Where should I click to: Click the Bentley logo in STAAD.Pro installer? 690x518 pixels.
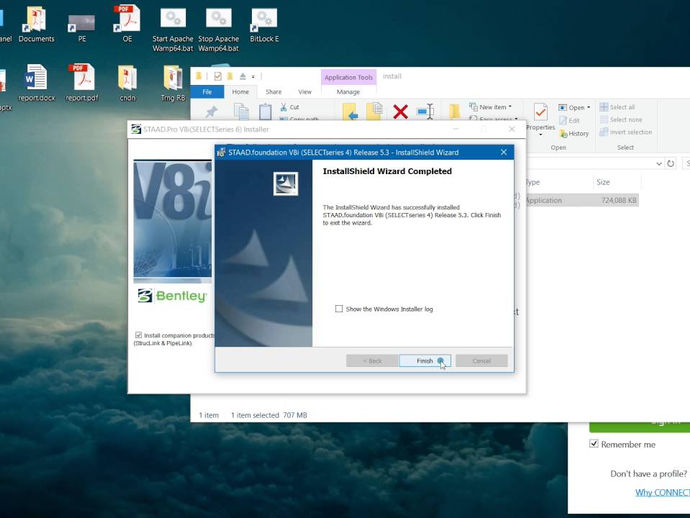pyautogui.click(x=172, y=296)
